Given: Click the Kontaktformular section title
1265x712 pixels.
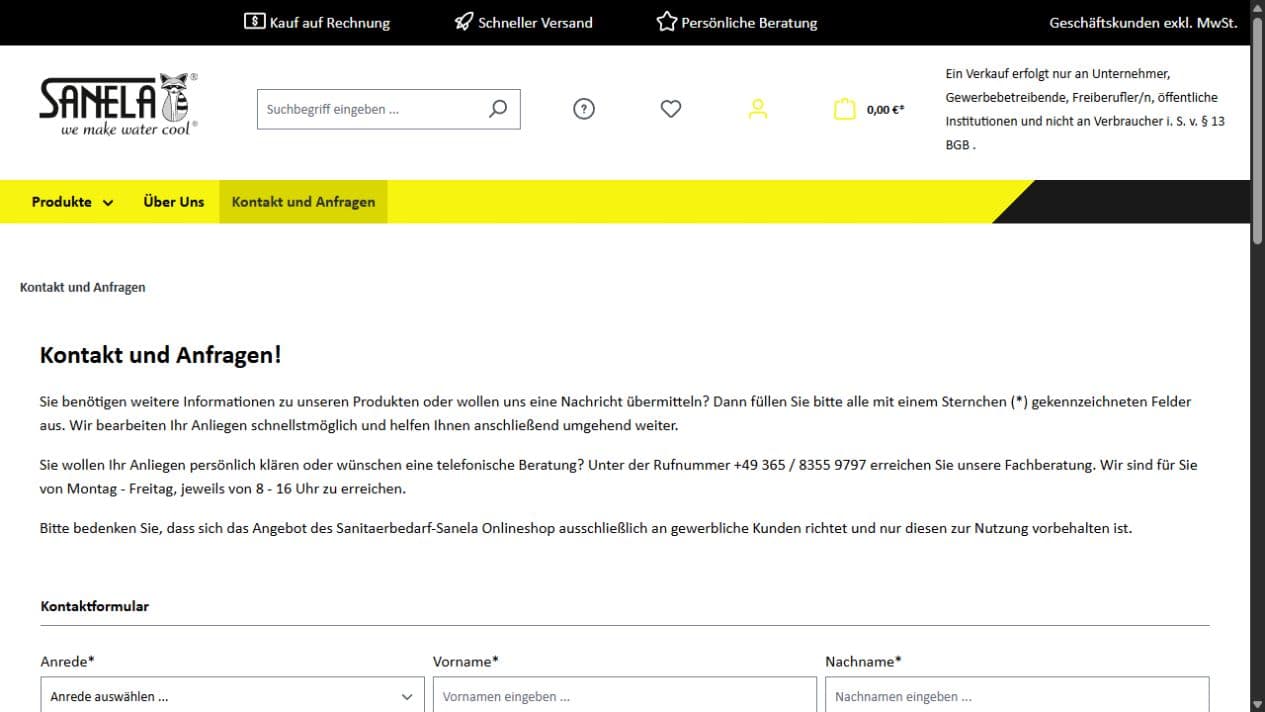Looking at the screenshot, I should tap(95, 606).
